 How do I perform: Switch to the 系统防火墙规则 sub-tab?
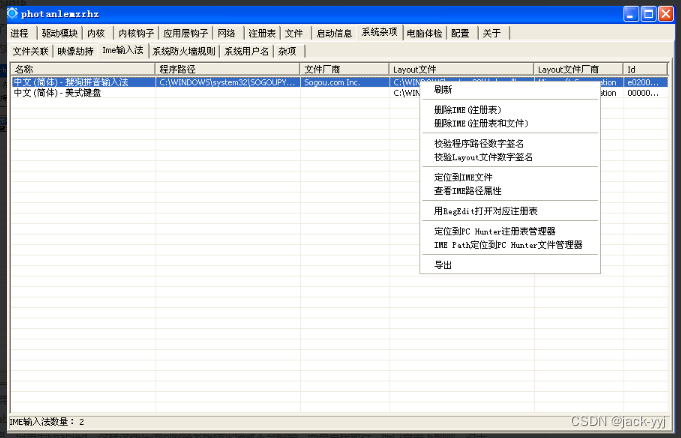184,51
